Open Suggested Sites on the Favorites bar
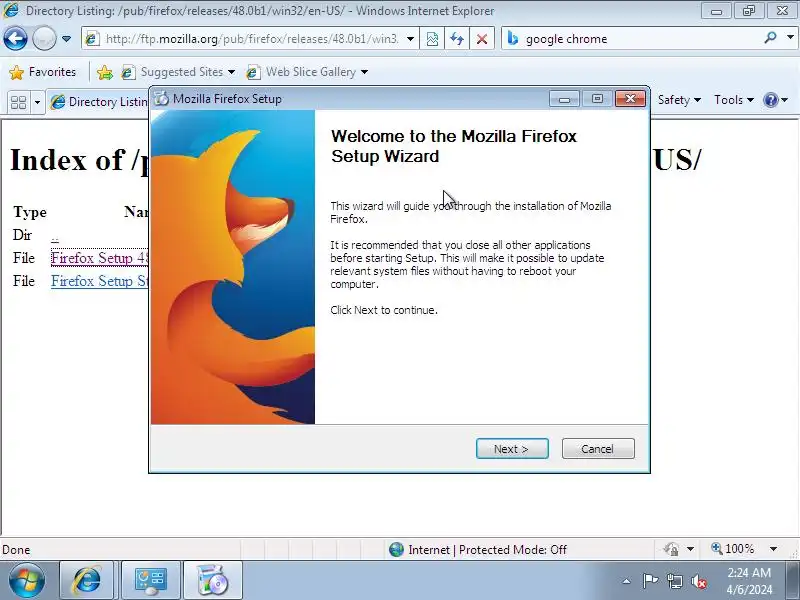The image size is (800, 600). click(x=178, y=72)
